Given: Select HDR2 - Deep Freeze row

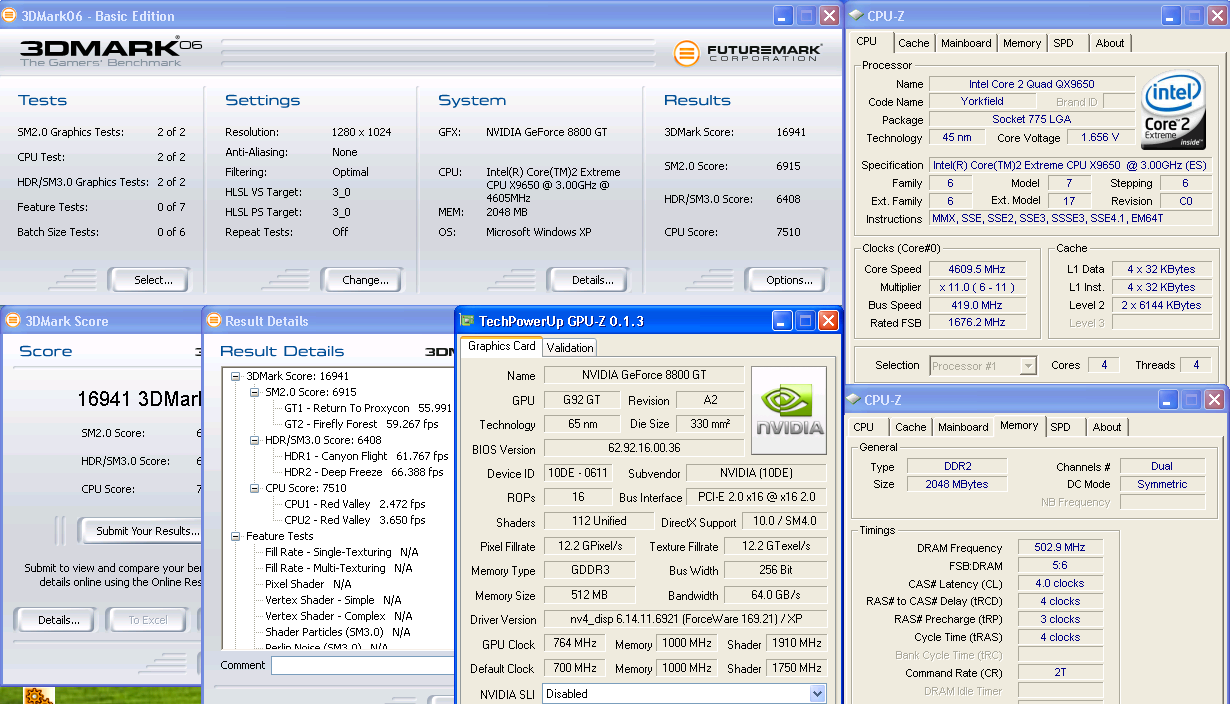Looking at the screenshot, I should pyautogui.click(x=364, y=472).
